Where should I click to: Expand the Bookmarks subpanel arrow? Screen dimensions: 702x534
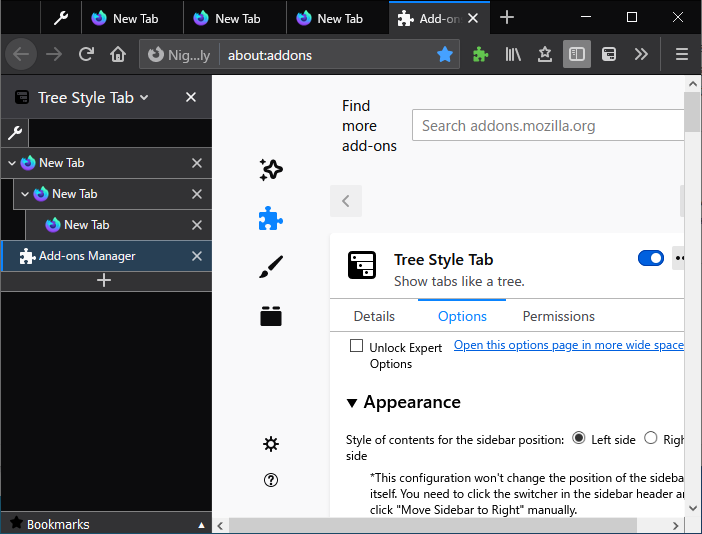coord(201,525)
